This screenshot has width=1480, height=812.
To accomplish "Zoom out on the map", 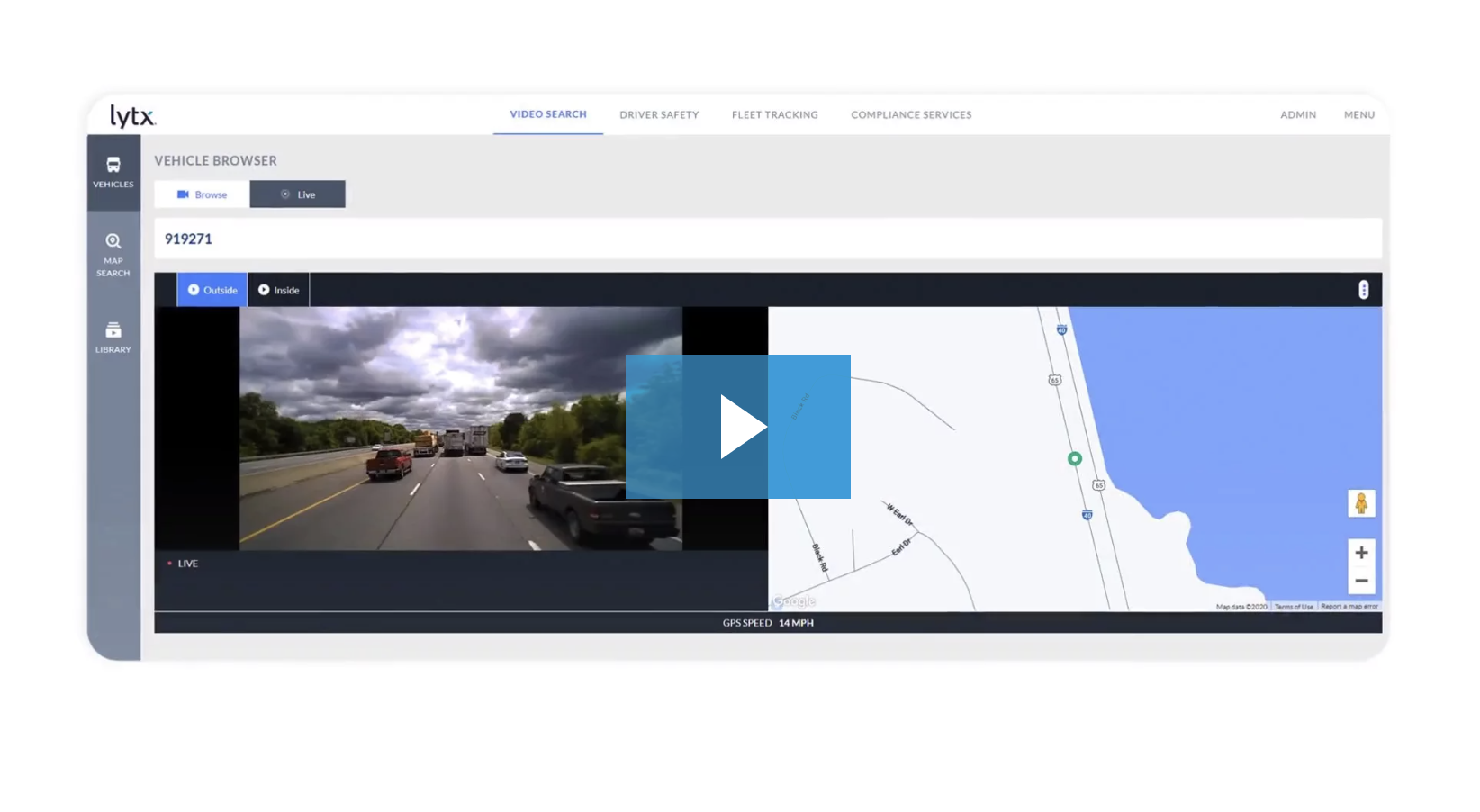I will (1360, 582).
